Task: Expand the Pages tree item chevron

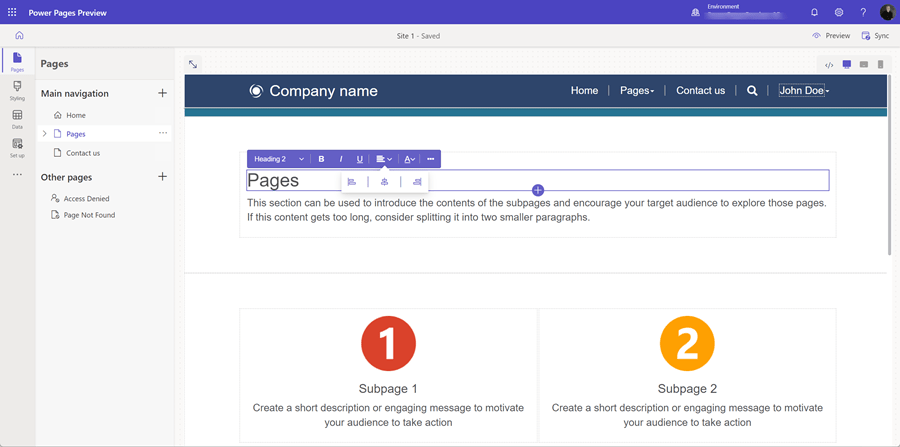Action: pyautogui.click(x=45, y=134)
